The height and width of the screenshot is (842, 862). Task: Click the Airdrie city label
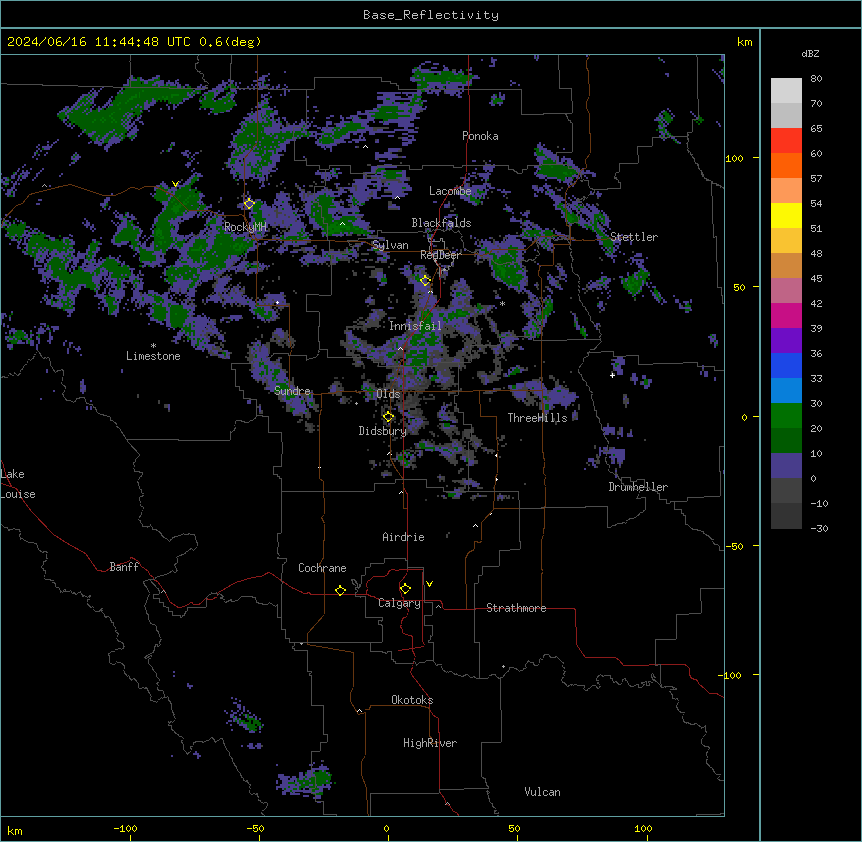point(403,537)
